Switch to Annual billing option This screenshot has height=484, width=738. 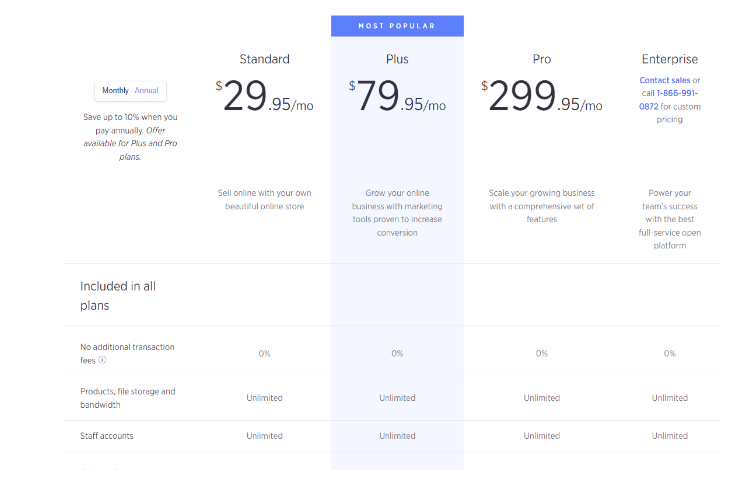pyautogui.click(x=146, y=90)
